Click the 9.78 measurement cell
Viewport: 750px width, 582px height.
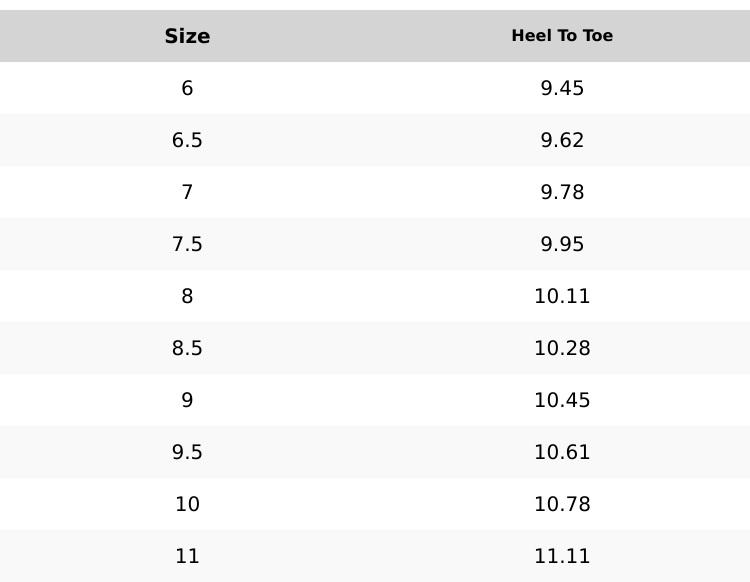click(x=562, y=192)
